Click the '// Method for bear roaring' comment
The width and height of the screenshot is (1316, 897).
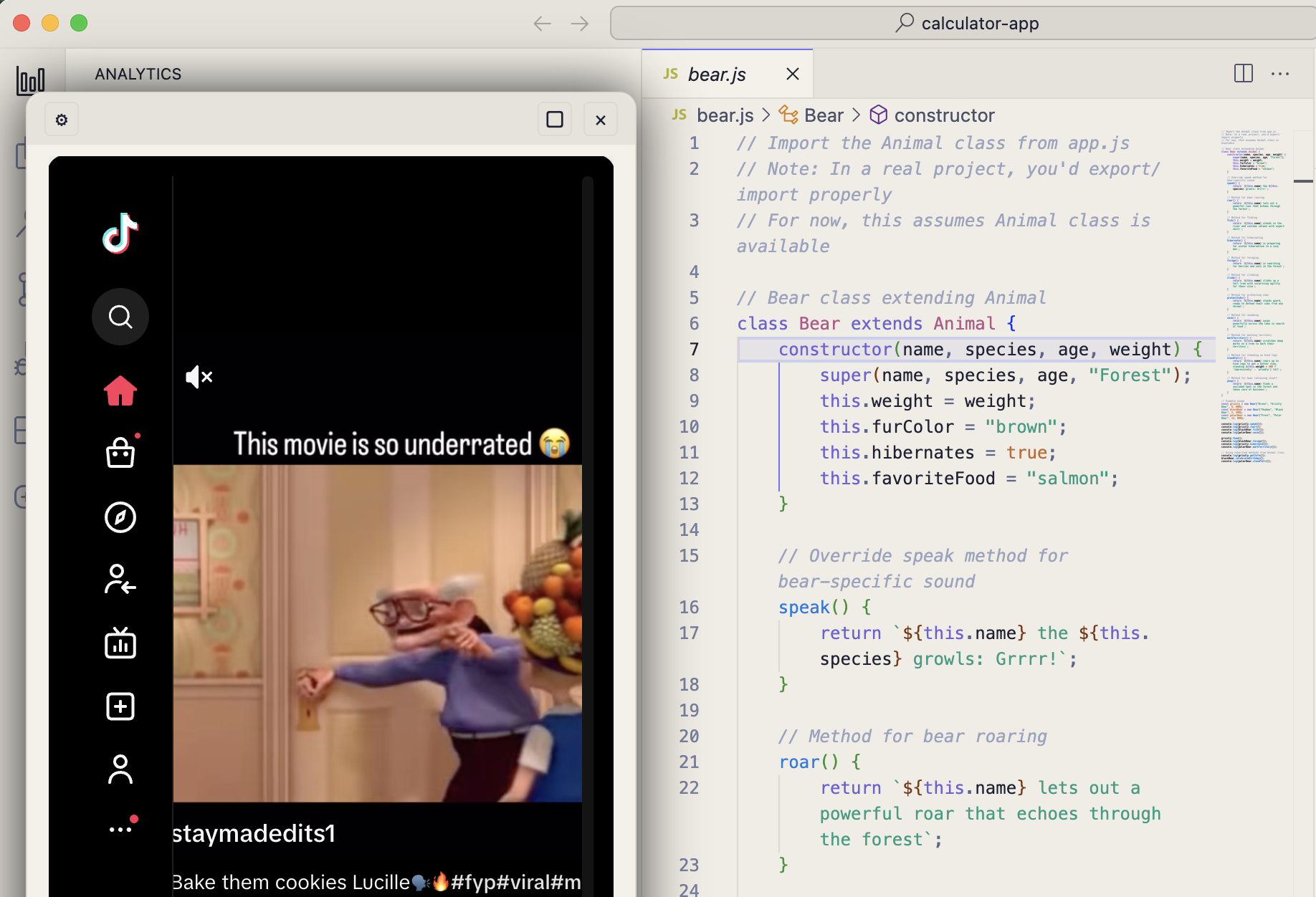[912, 737]
